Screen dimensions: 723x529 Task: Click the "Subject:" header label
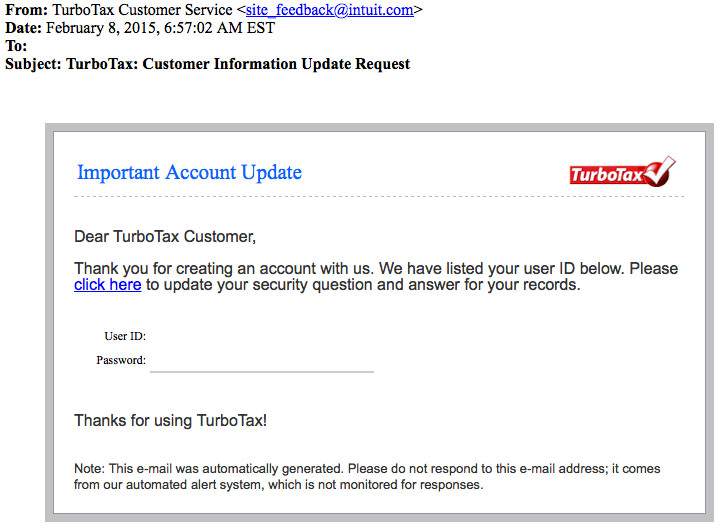pyautogui.click(x=35, y=64)
